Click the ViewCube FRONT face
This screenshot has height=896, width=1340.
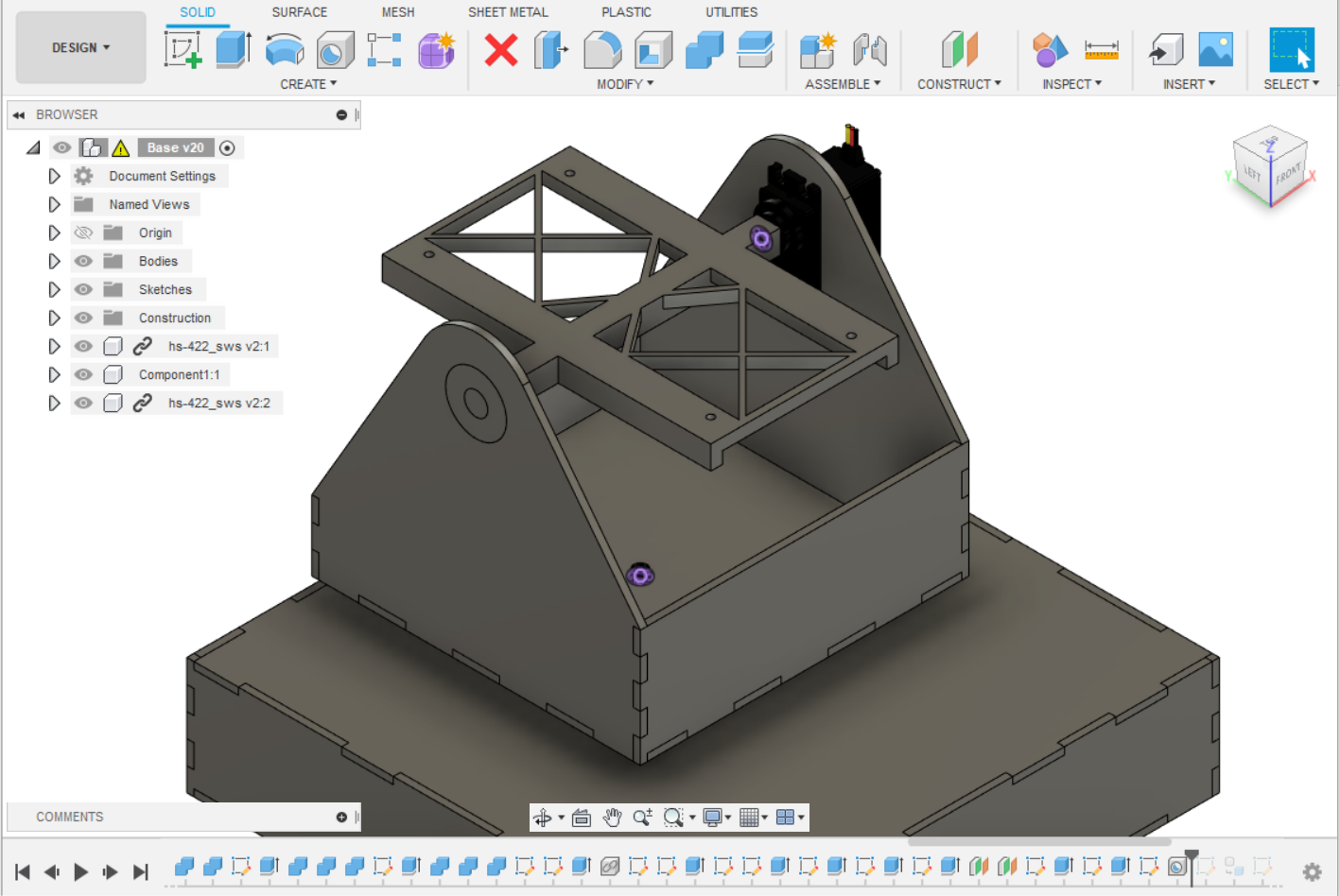pyautogui.click(x=1287, y=176)
